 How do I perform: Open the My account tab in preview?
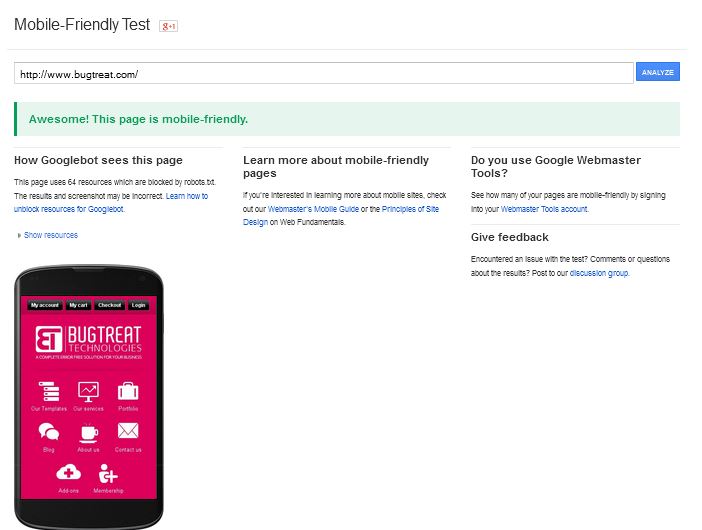click(x=45, y=305)
